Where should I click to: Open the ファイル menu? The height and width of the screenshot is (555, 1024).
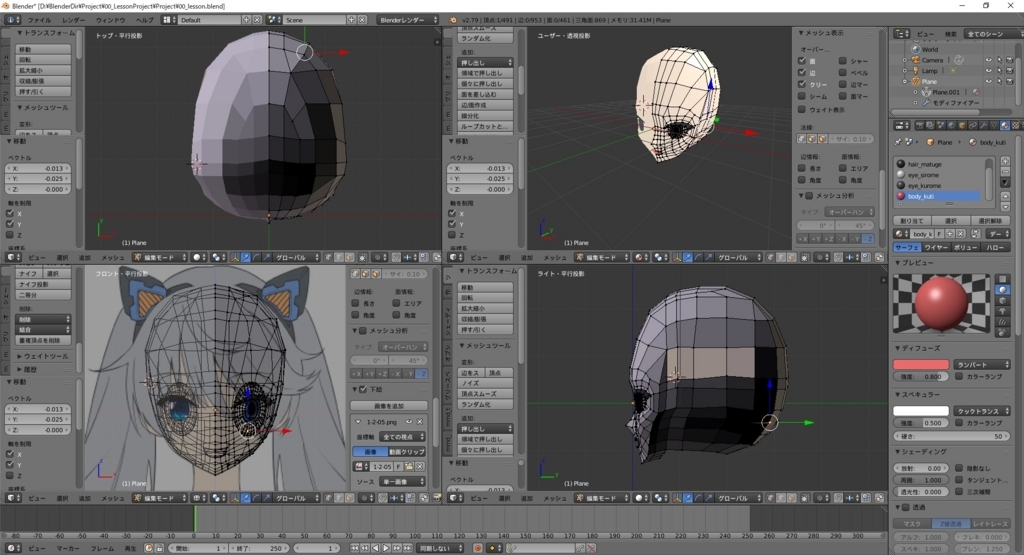pyautogui.click(x=39, y=19)
